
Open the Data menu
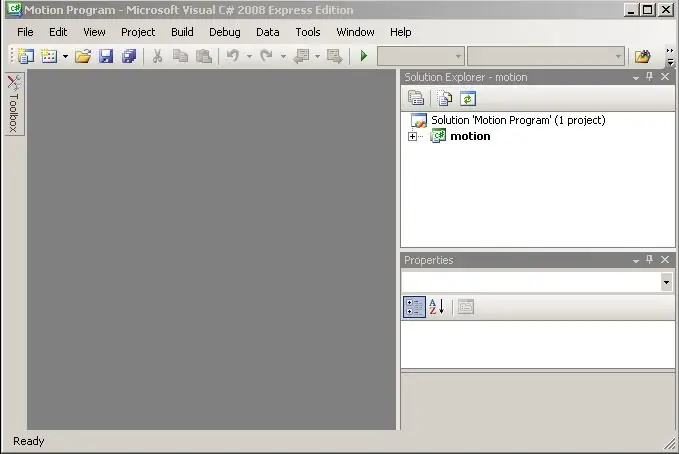(x=267, y=32)
